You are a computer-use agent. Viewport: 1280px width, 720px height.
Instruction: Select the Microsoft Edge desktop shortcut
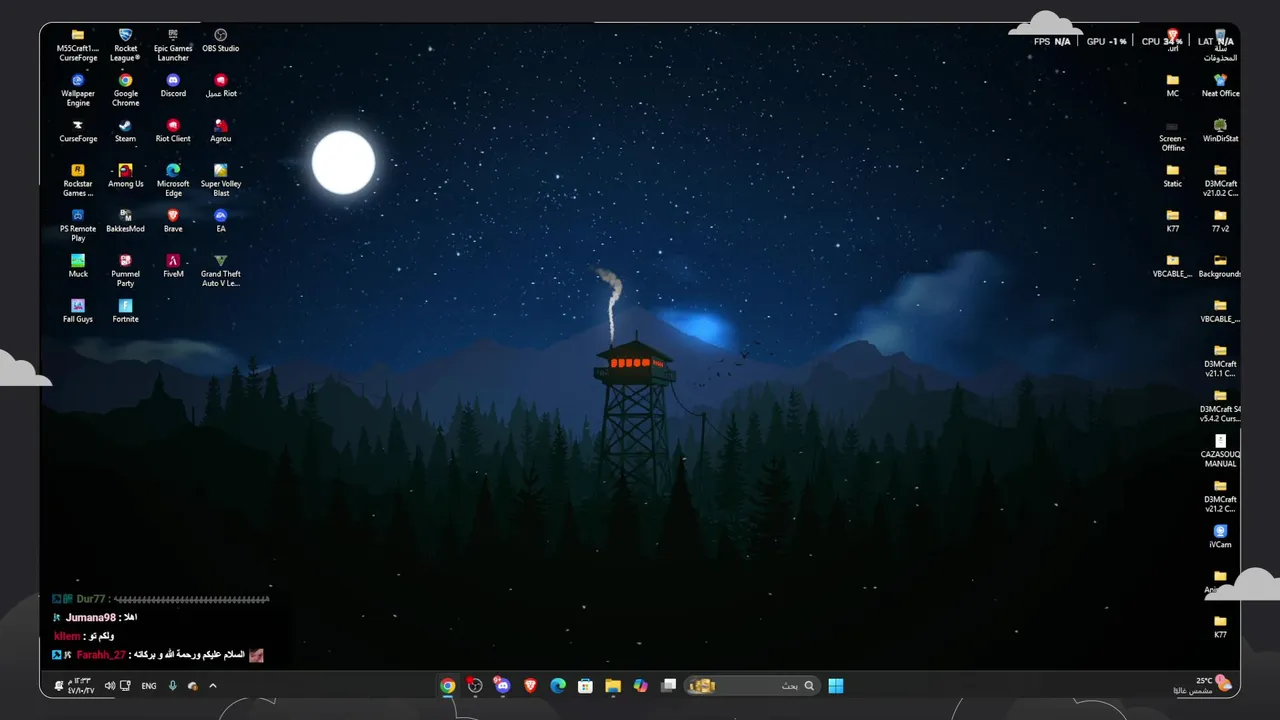(x=173, y=180)
